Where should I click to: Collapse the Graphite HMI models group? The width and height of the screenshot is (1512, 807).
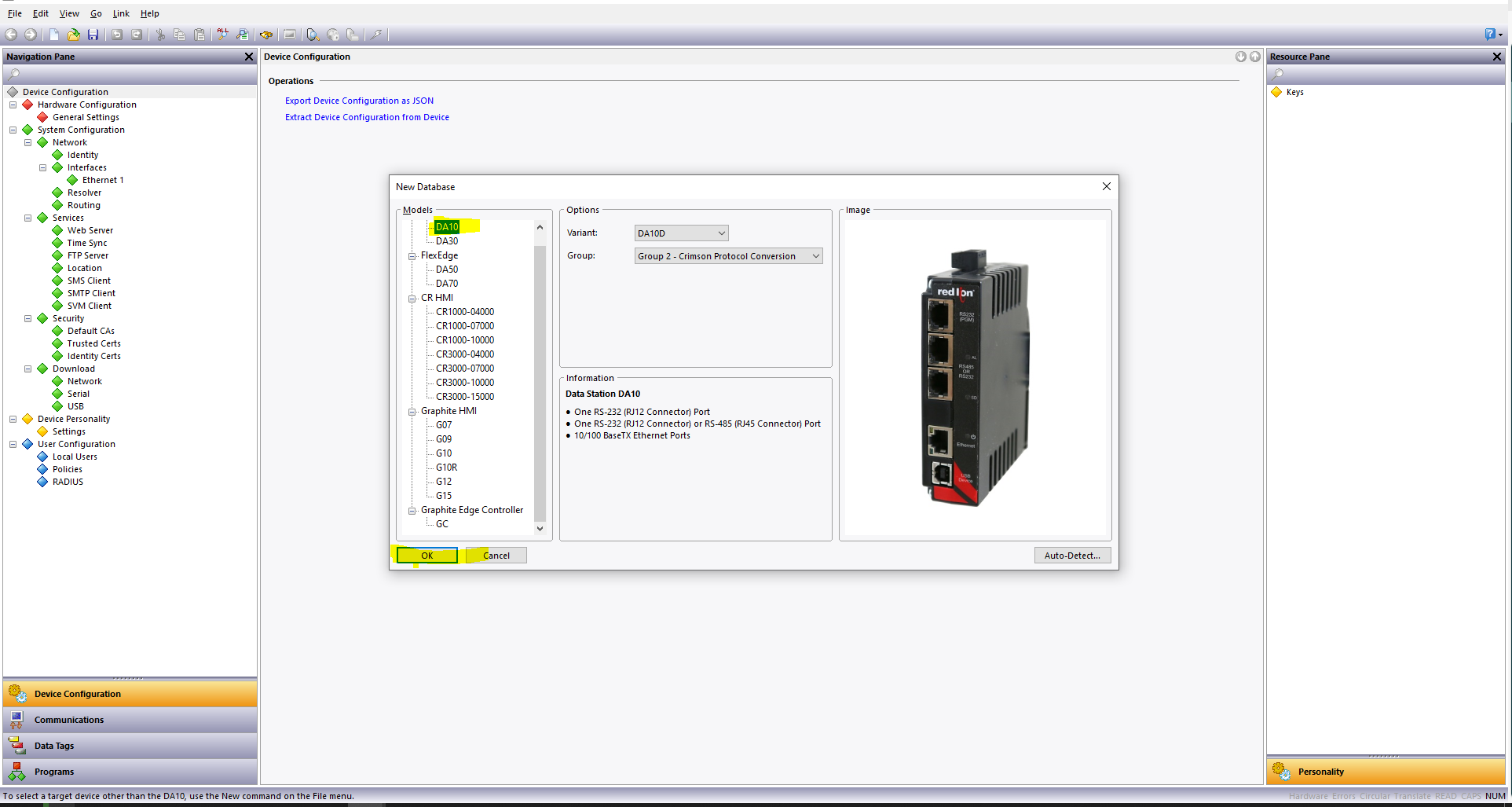pos(412,412)
